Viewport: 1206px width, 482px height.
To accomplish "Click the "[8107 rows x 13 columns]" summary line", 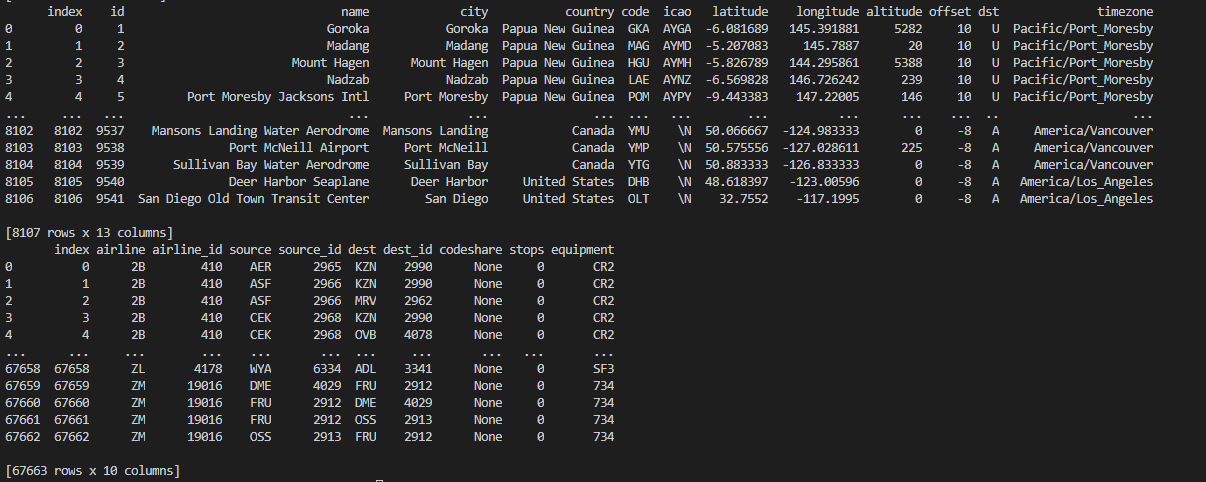I will (x=91, y=233).
